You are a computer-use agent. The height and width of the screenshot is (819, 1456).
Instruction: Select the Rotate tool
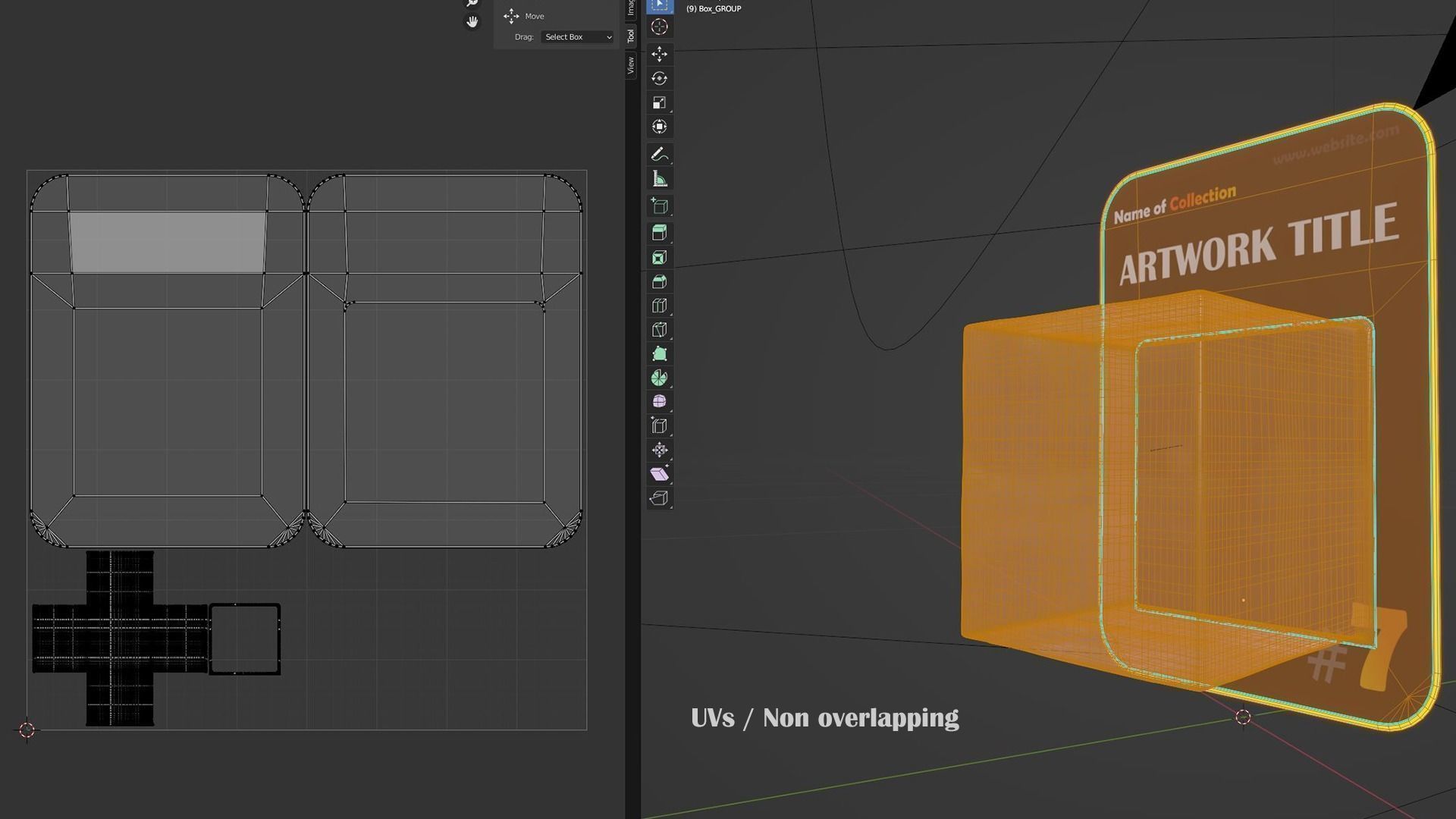pyautogui.click(x=659, y=78)
